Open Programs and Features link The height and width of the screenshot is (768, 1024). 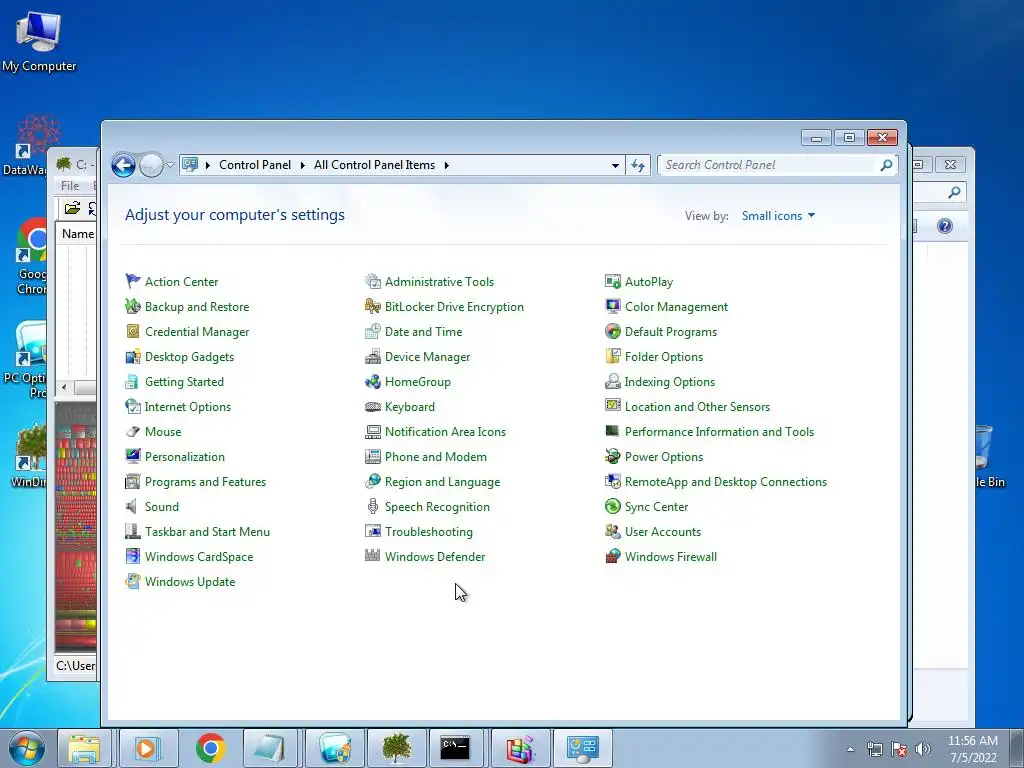coord(205,482)
